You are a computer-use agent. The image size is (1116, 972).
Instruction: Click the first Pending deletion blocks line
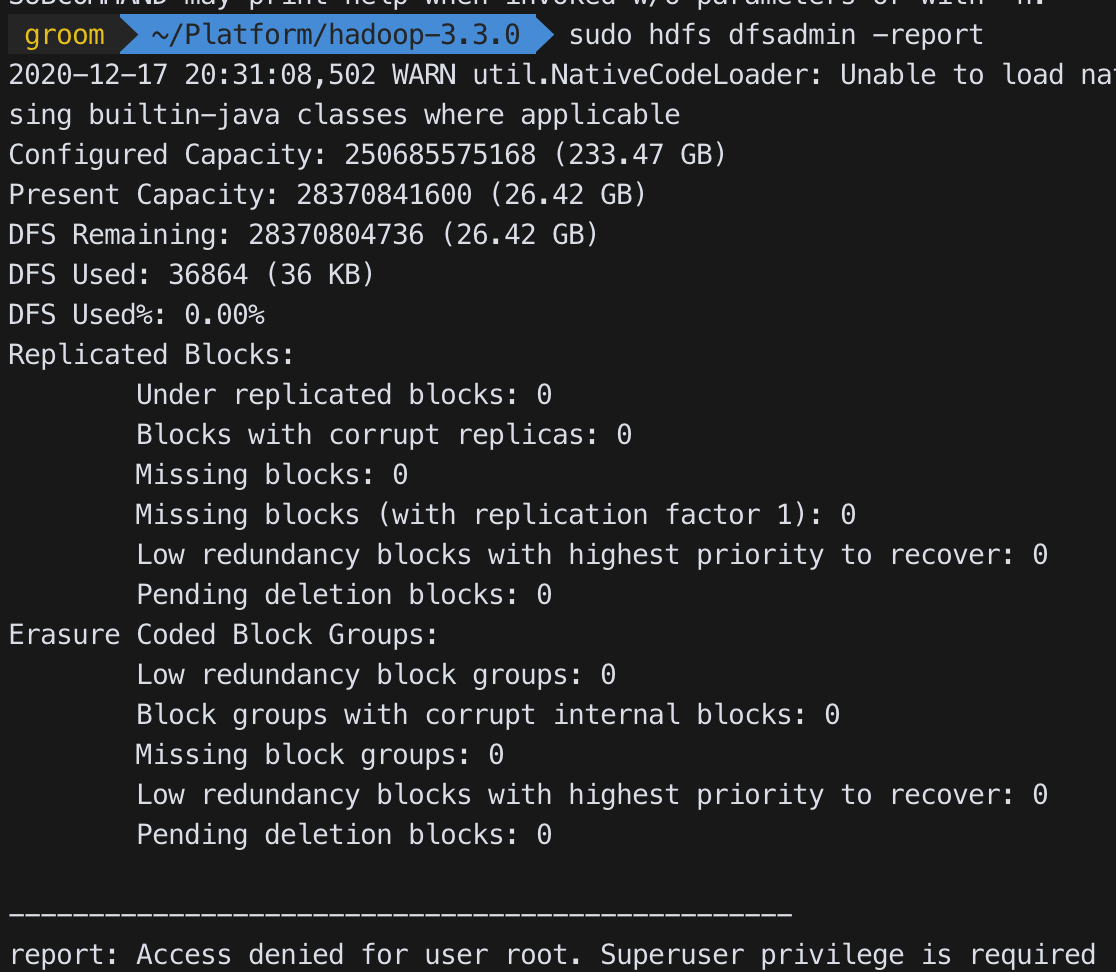coord(344,594)
